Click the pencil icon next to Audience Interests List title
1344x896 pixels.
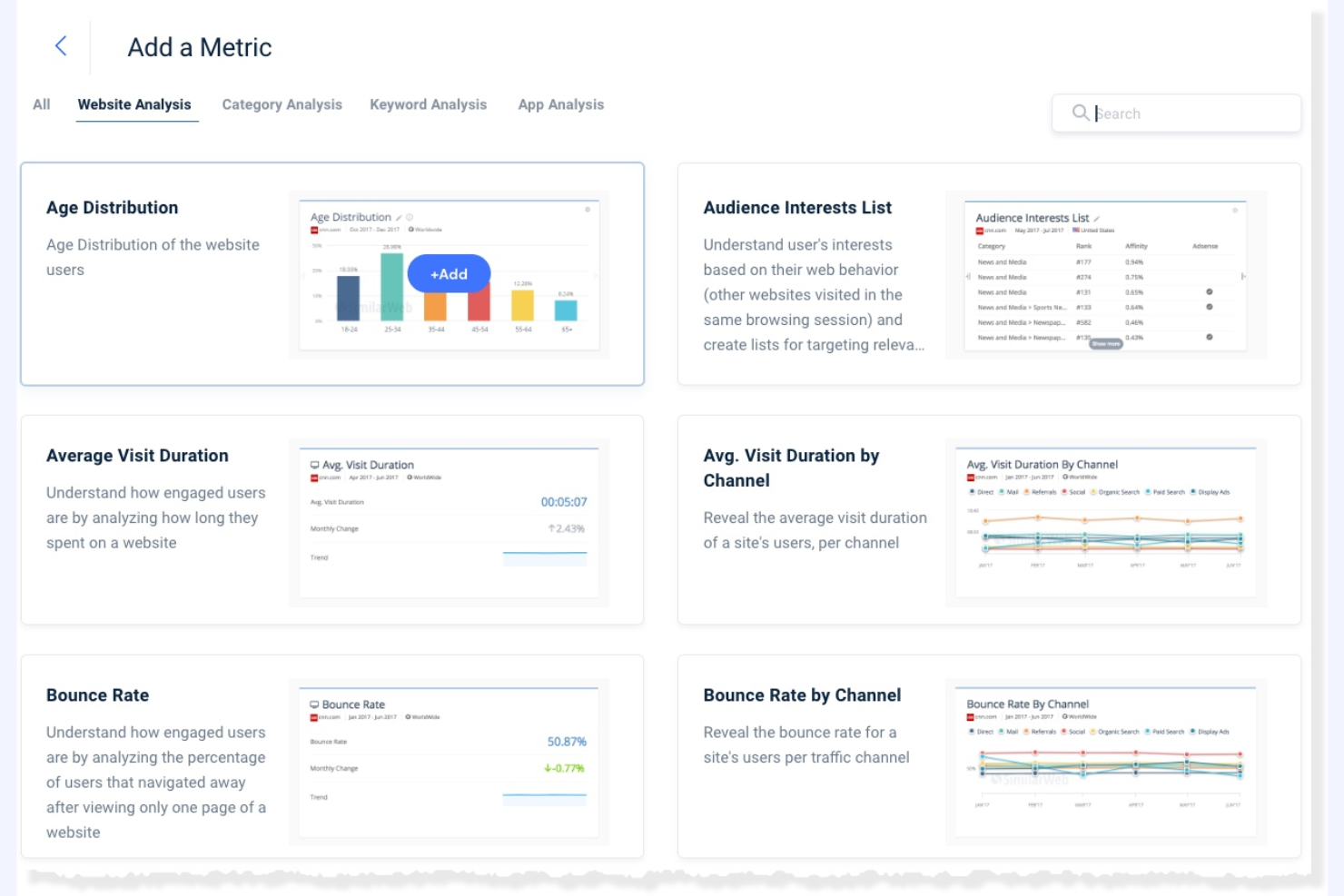pos(1097,218)
